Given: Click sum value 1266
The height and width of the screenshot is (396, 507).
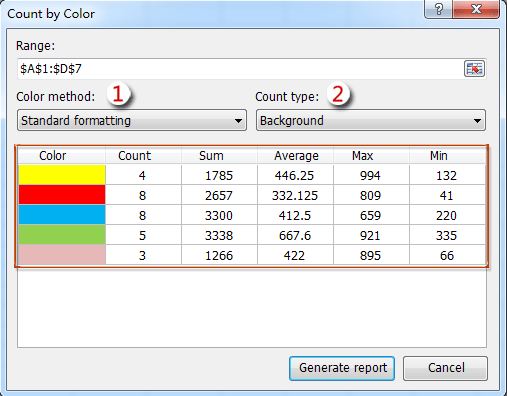Looking at the screenshot, I should tap(219, 256).
